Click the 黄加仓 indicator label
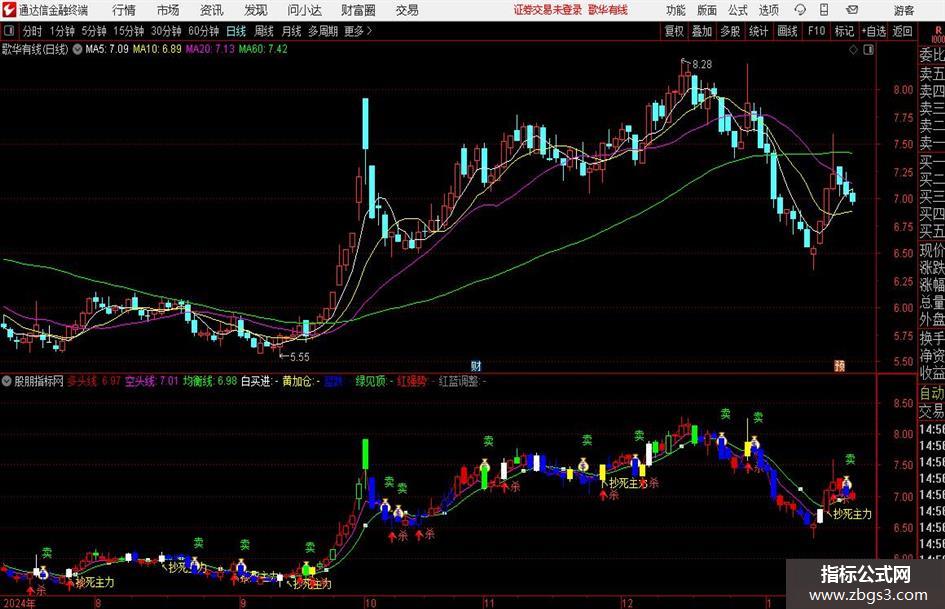945x609 pixels. [301, 381]
